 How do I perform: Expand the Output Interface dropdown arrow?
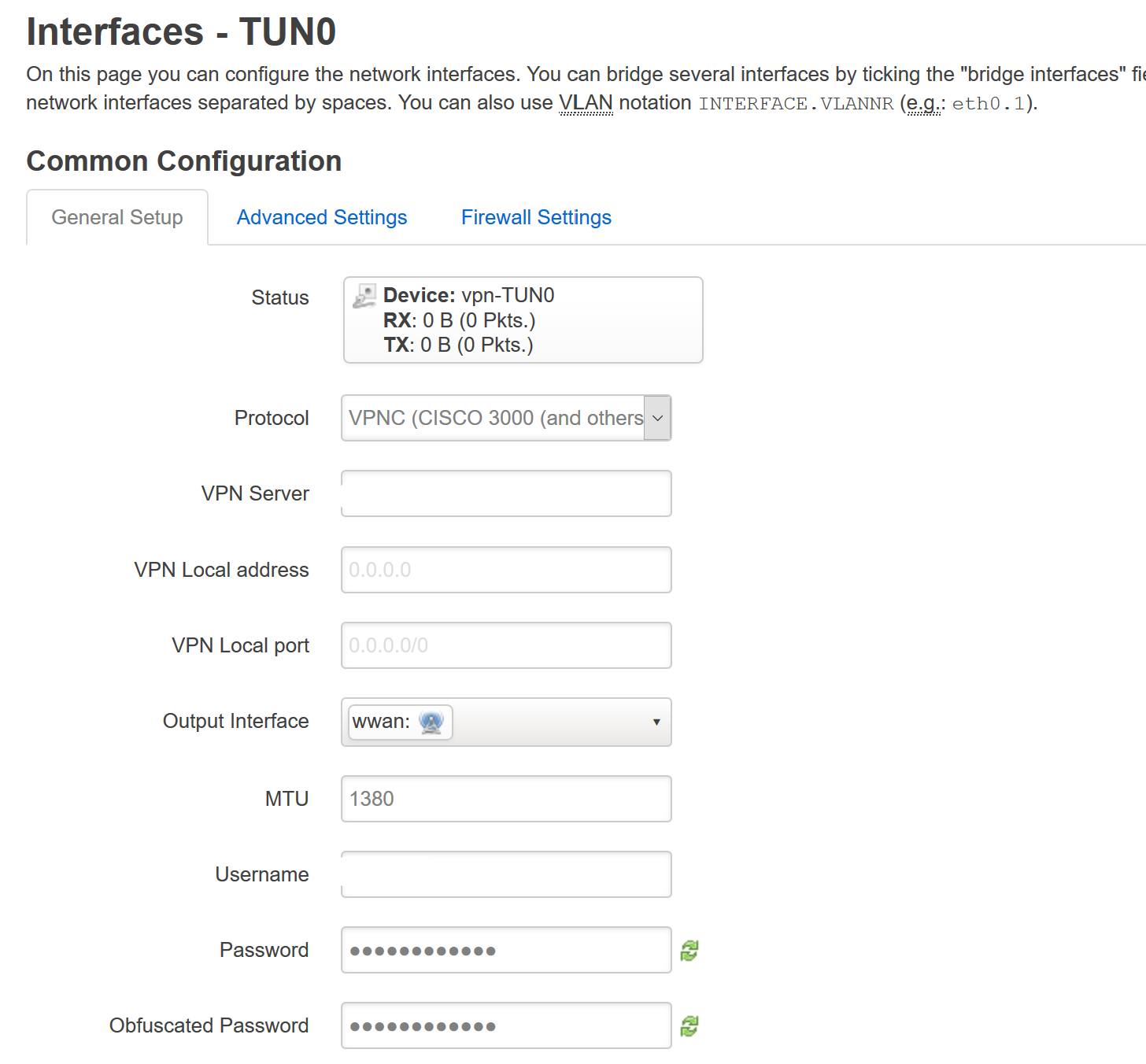[656, 722]
